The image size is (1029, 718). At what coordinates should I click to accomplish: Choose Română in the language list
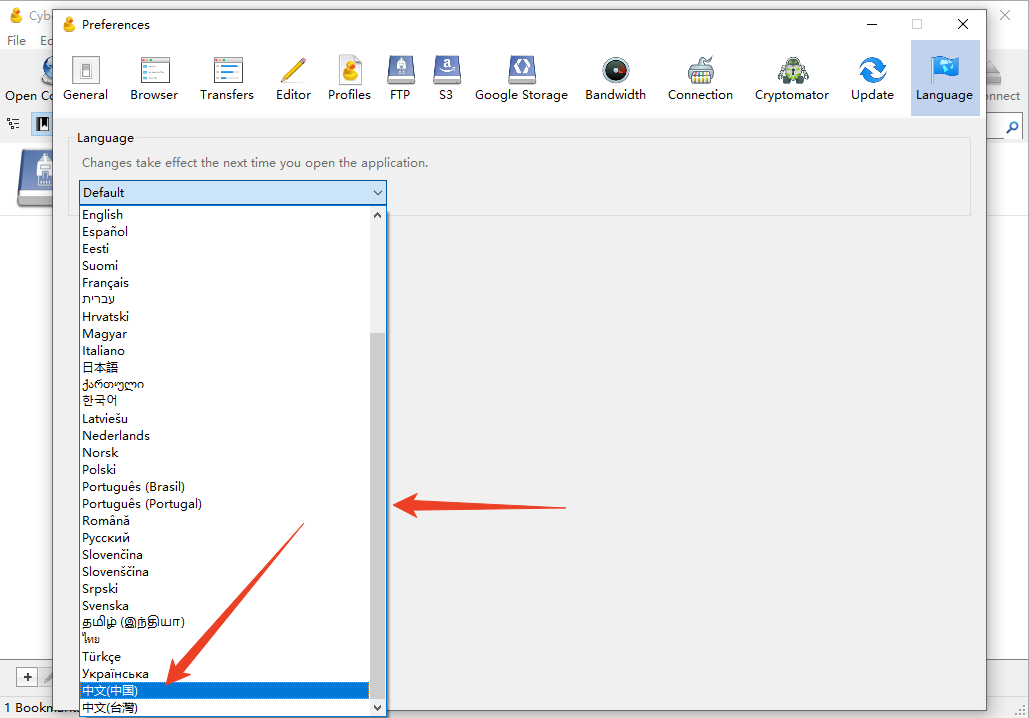tap(224, 520)
